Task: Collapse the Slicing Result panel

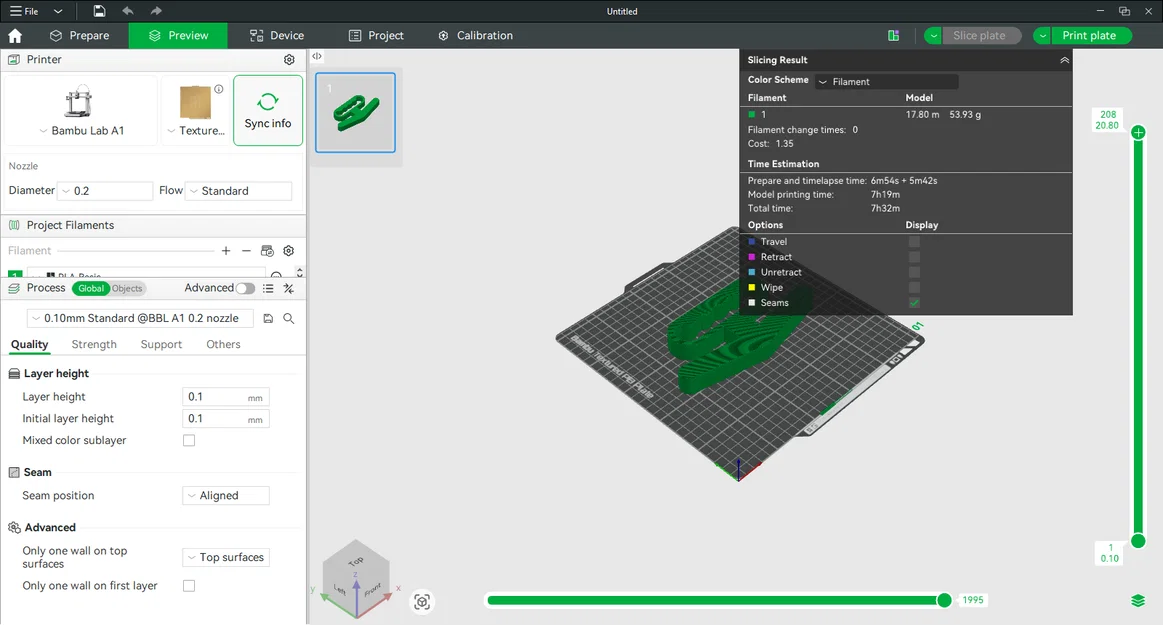Action: tap(1064, 60)
